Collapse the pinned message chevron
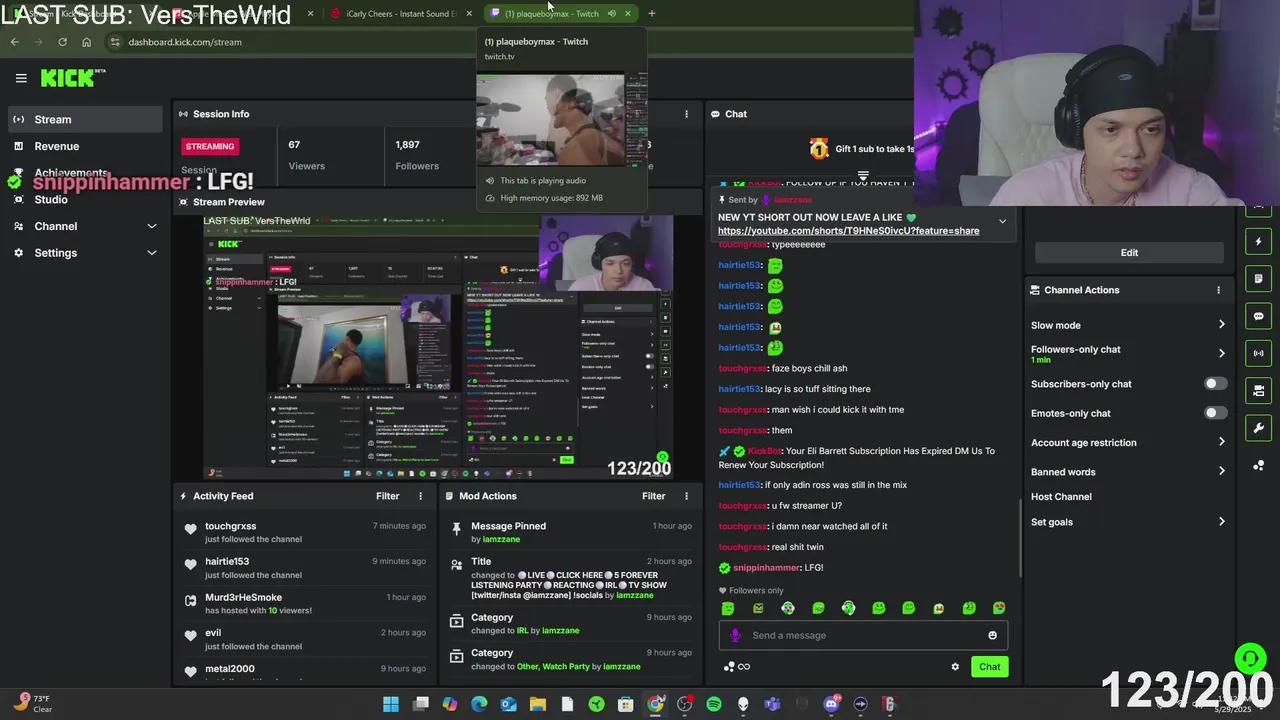Image resolution: width=1280 pixels, height=720 pixels. pos(1002,222)
